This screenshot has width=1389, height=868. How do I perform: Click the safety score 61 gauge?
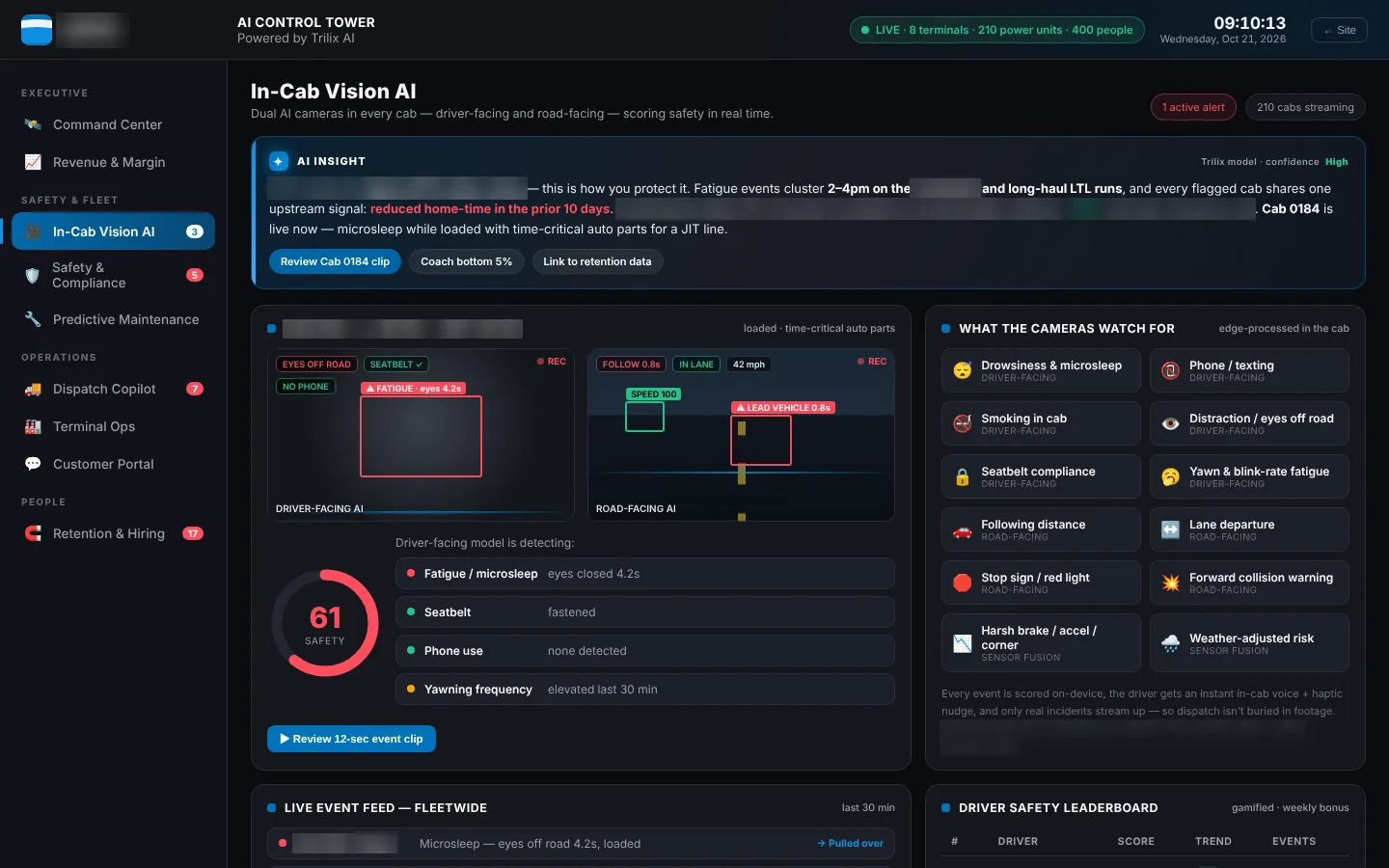pos(325,623)
